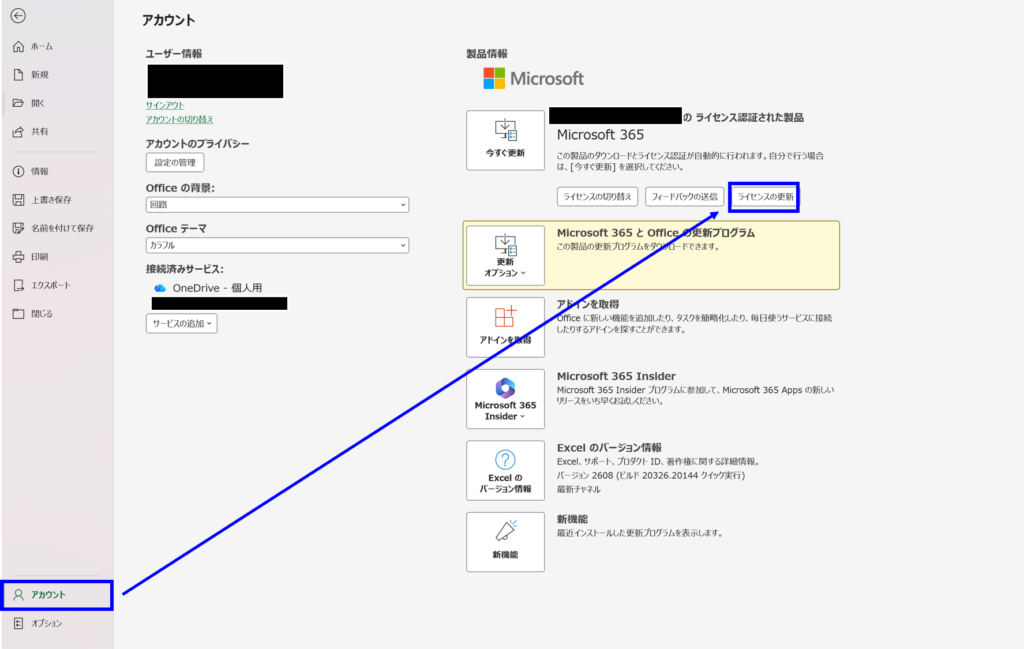
Task: Click the 名前を付けて保存 save-as icon
Action: coord(18,229)
